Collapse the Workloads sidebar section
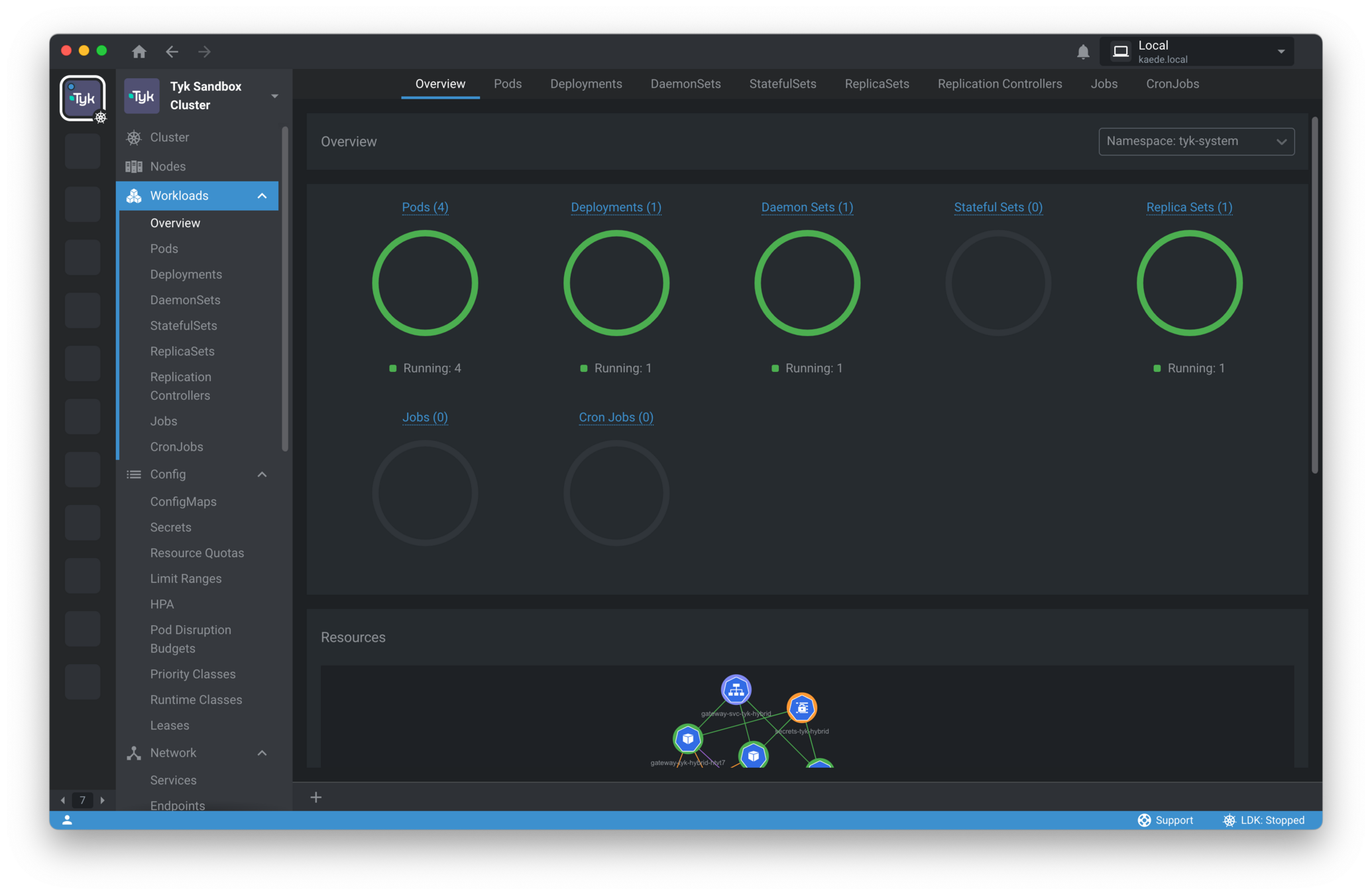 click(x=262, y=196)
